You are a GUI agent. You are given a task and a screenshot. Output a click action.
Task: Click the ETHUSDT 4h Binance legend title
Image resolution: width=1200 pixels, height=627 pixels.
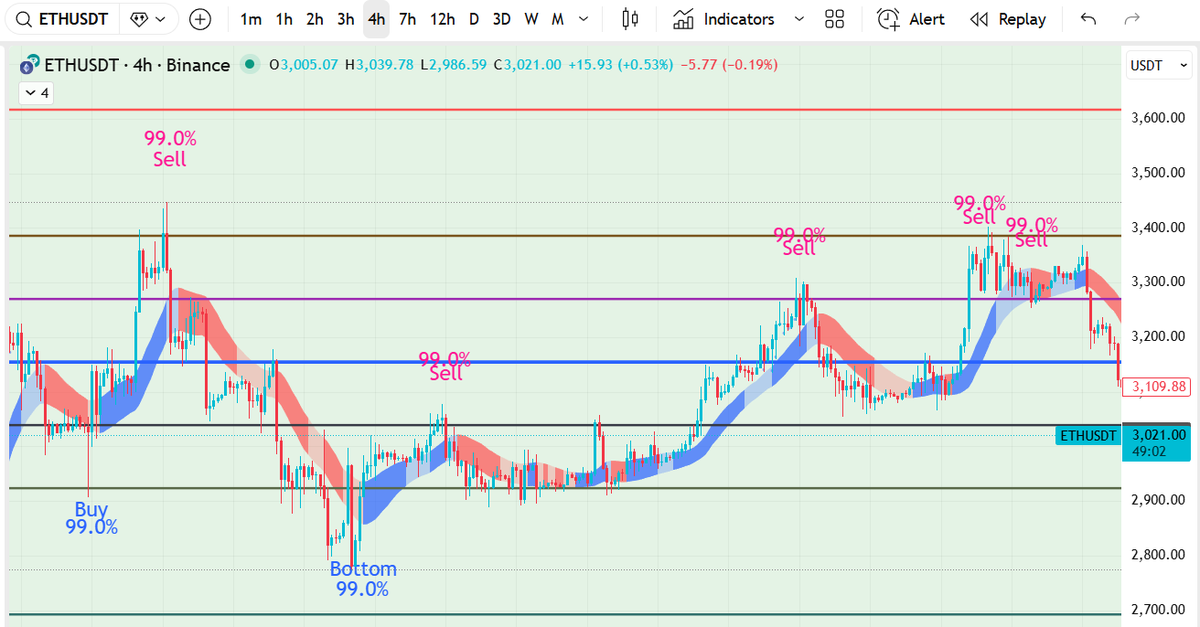[x=137, y=65]
